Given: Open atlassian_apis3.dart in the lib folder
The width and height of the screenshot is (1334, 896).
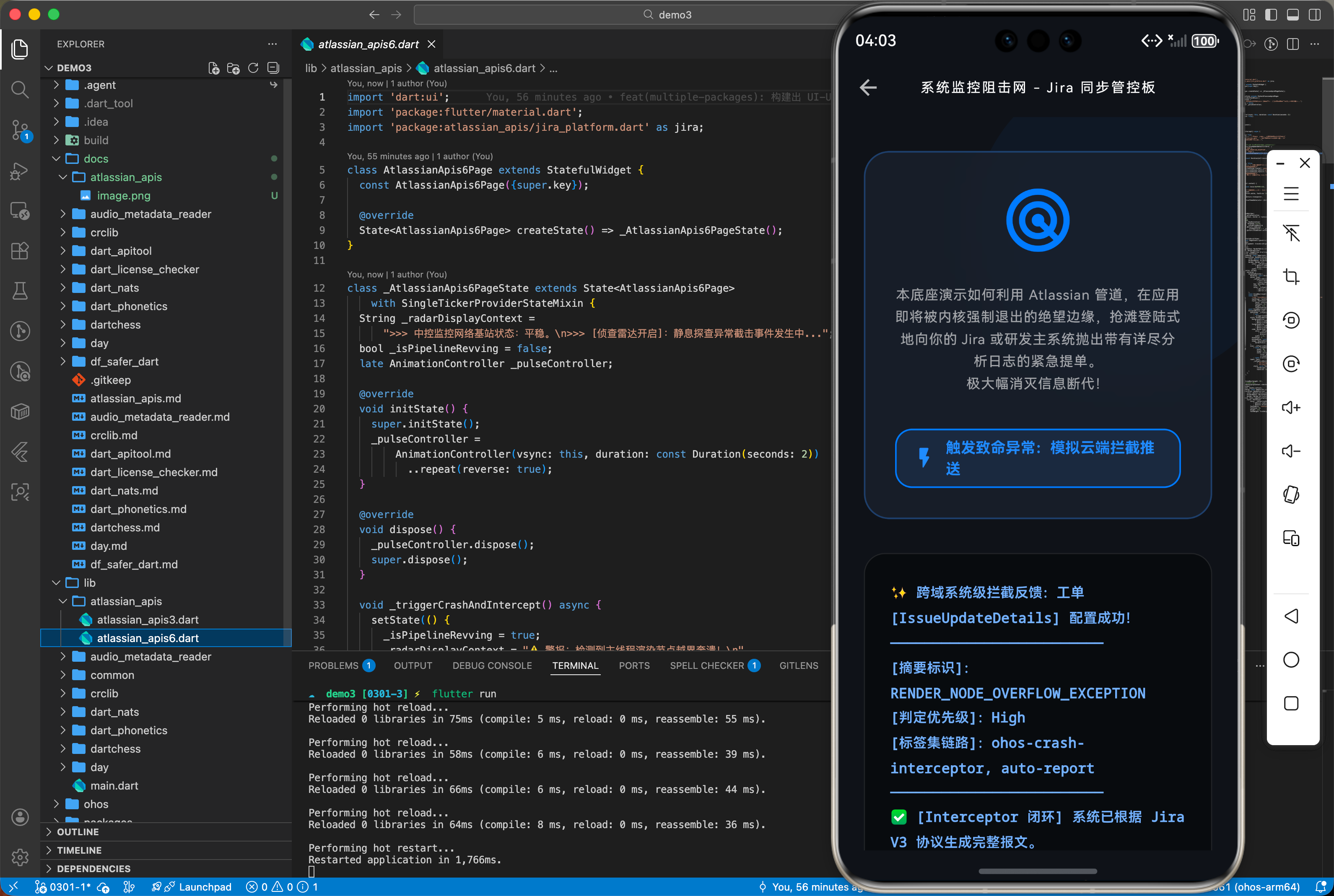Looking at the screenshot, I should pos(148,619).
